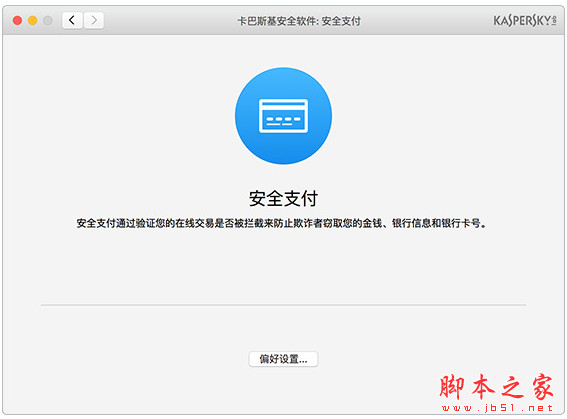Click the description starting 安全支付通过验证
The height and width of the screenshot is (419, 567).
click(x=282, y=223)
